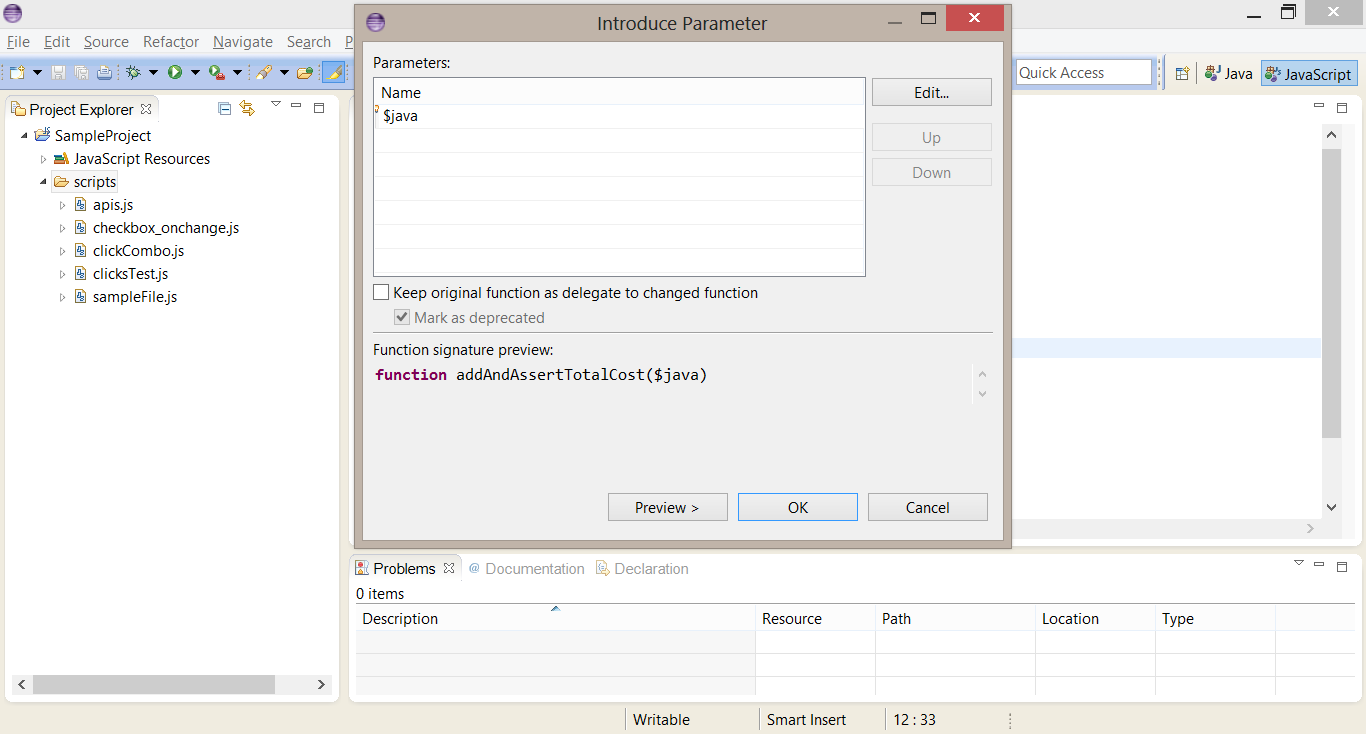Collapse the scripts folder

(x=42, y=181)
